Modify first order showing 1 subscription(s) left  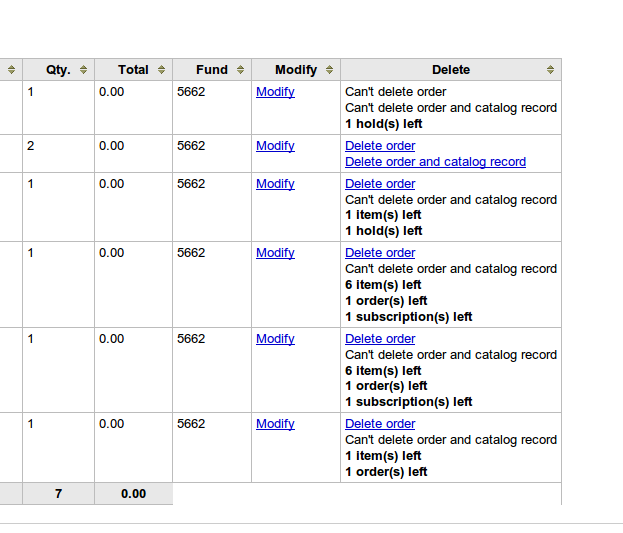(275, 253)
